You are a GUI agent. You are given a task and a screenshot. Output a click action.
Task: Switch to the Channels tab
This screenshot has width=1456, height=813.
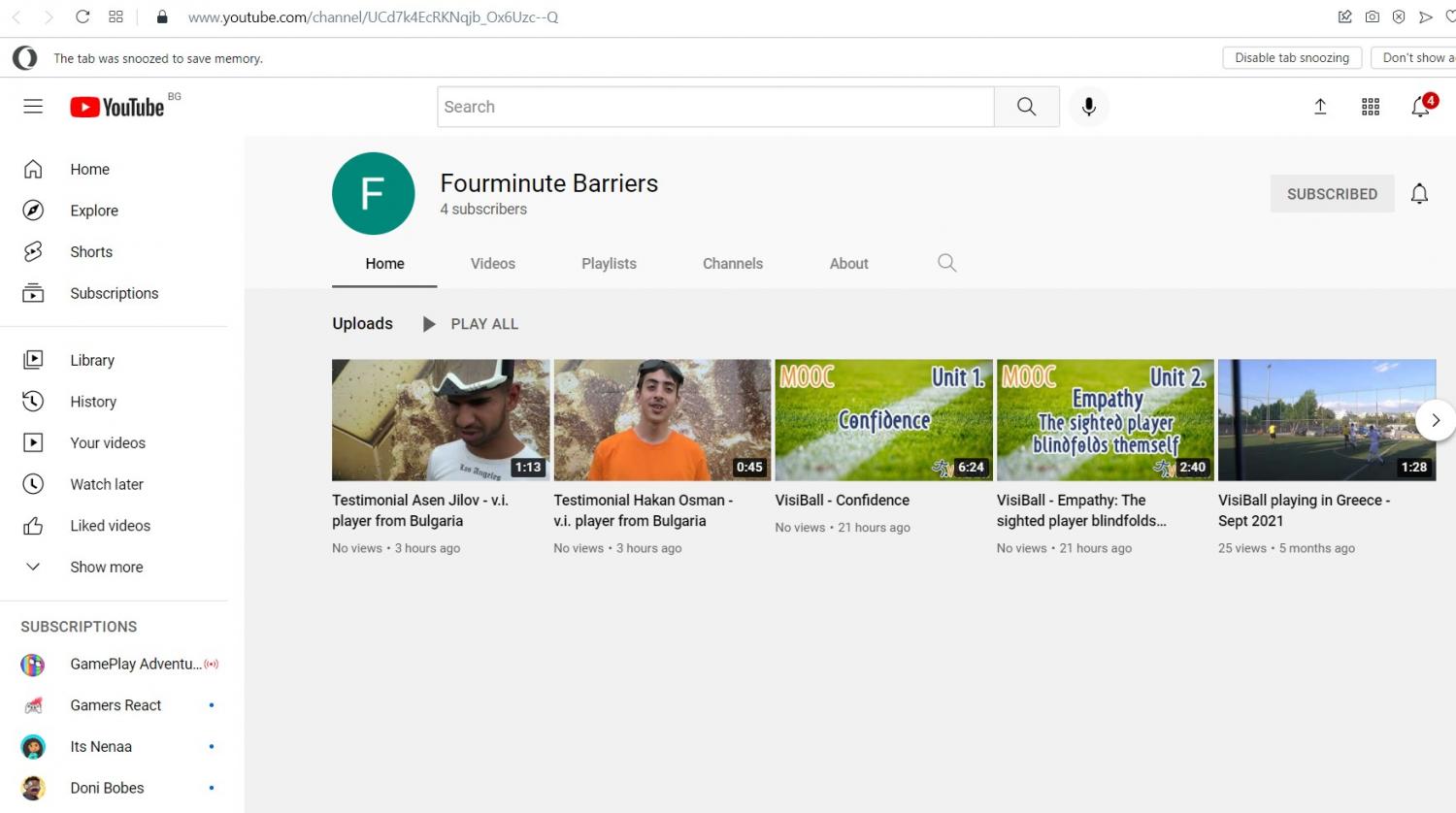coord(733,264)
